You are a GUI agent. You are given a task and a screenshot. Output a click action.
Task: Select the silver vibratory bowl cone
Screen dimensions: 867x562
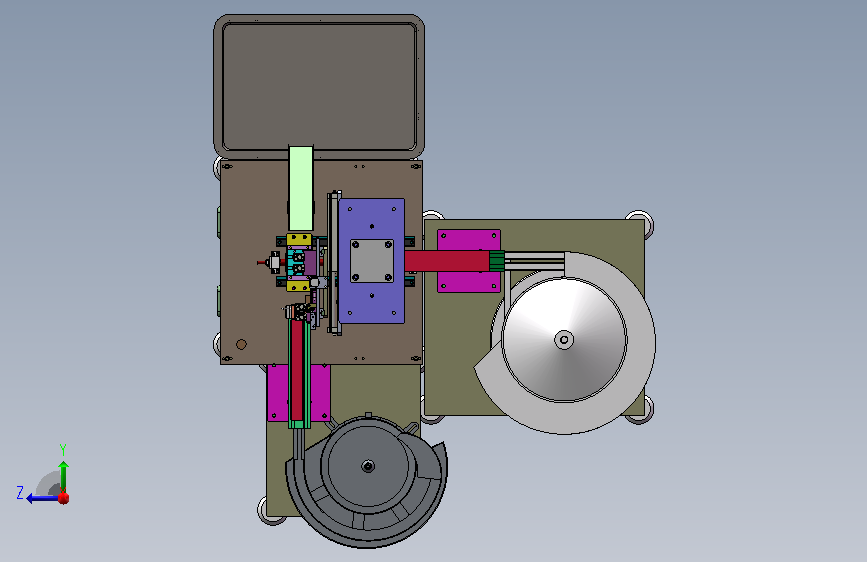pos(564,339)
